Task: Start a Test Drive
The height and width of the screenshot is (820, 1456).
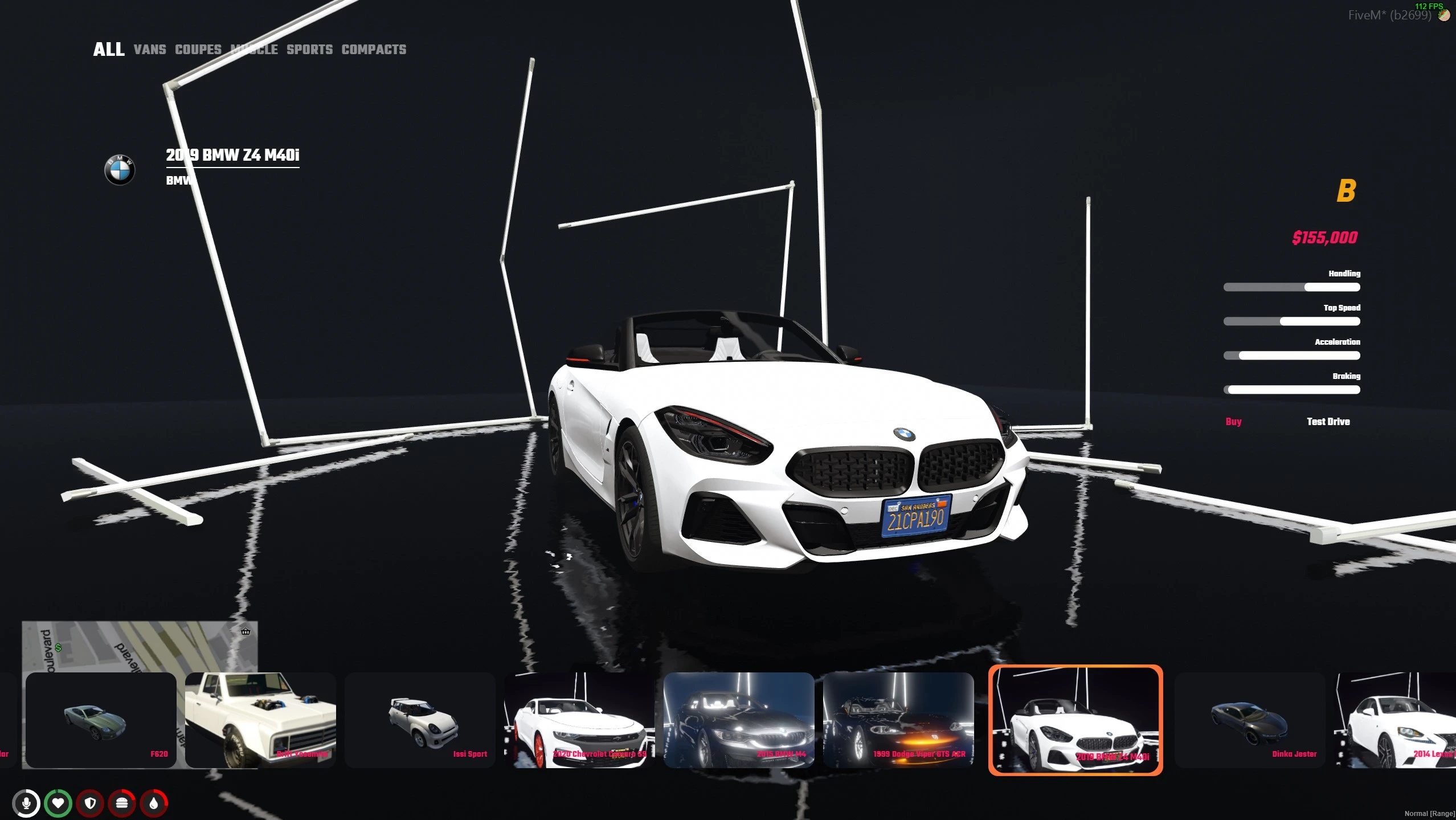Action: [1328, 422]
